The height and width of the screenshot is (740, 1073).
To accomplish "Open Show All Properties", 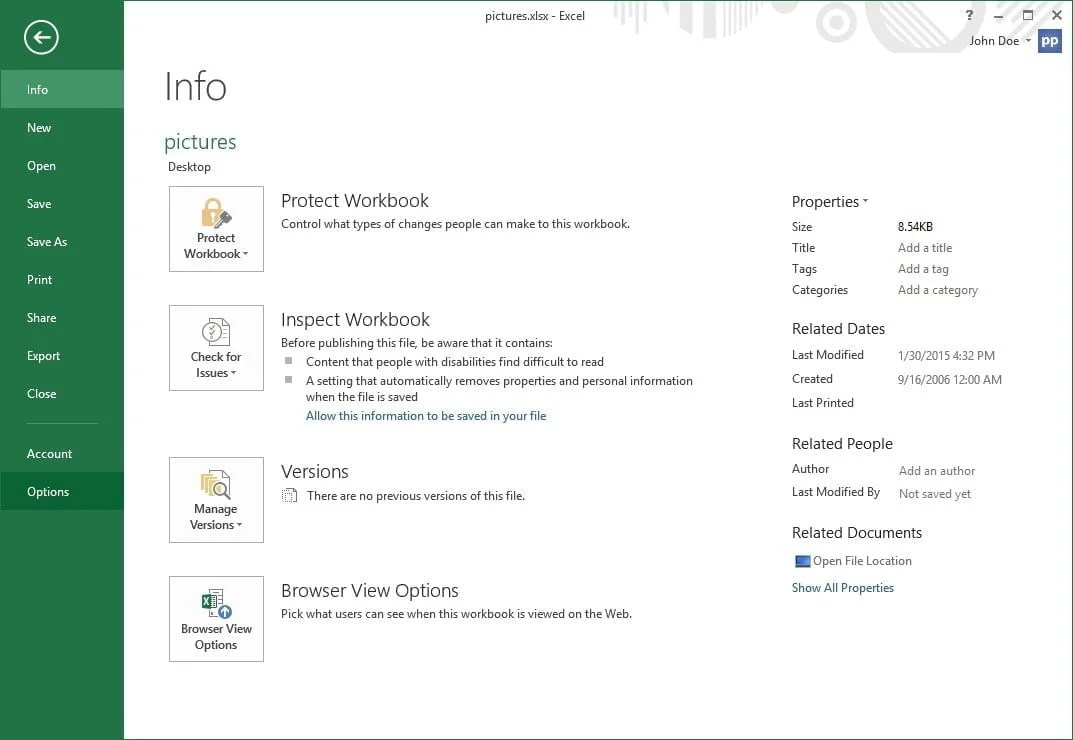I will click(x=842, y=587).
